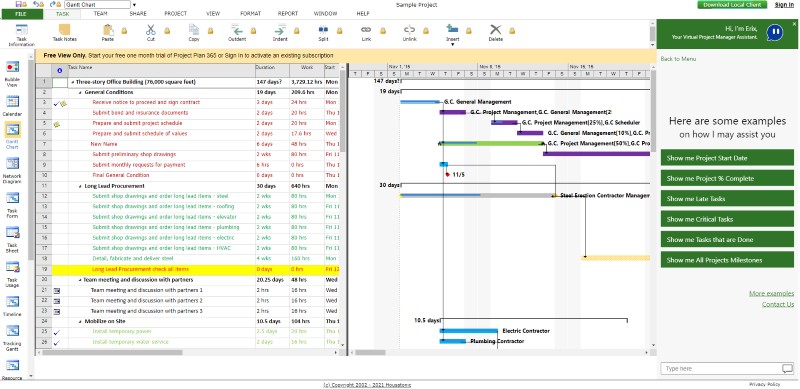Open Network Diagram view from sidebar
This screenshot has width=800, height=389.
pos(12,171)
